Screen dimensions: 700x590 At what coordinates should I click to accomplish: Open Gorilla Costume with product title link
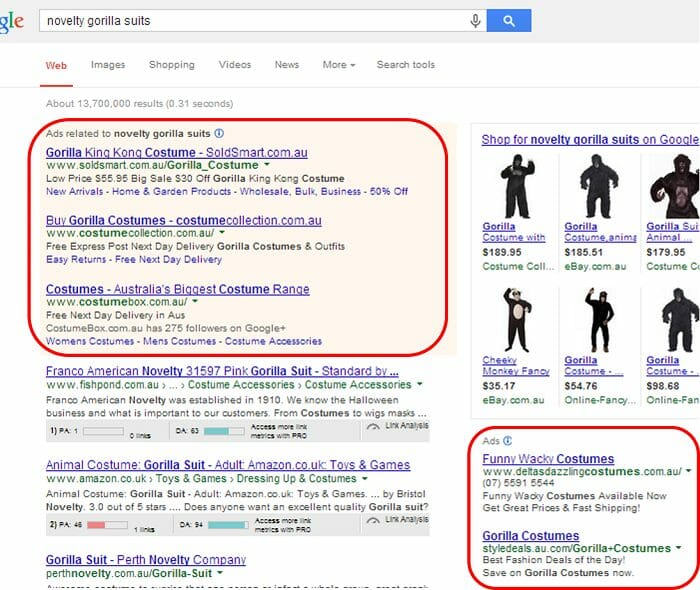point(513,232)
